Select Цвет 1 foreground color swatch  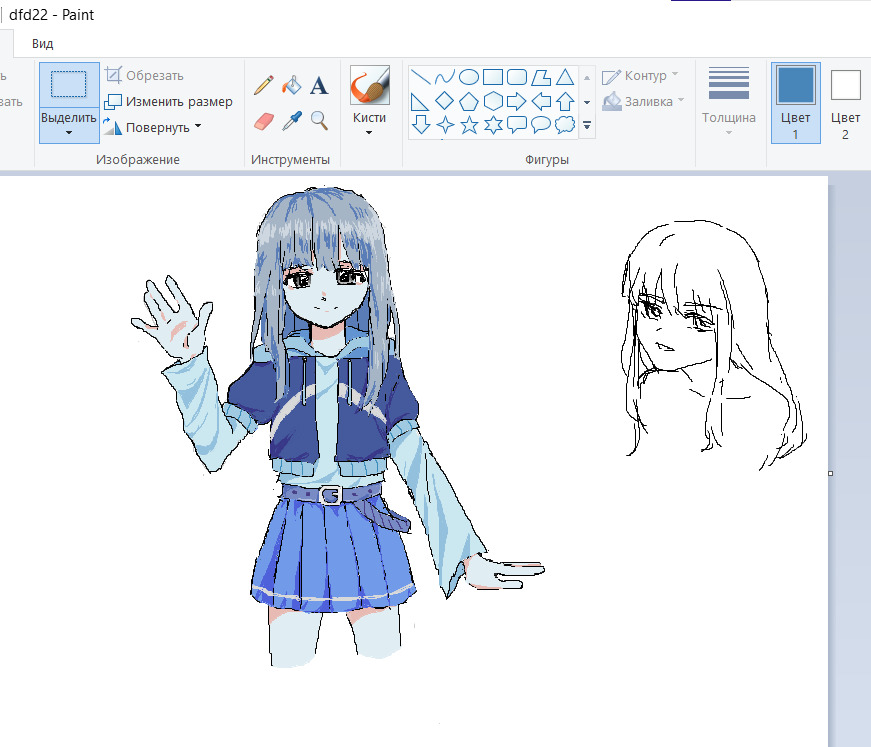(x=795, y=103)
